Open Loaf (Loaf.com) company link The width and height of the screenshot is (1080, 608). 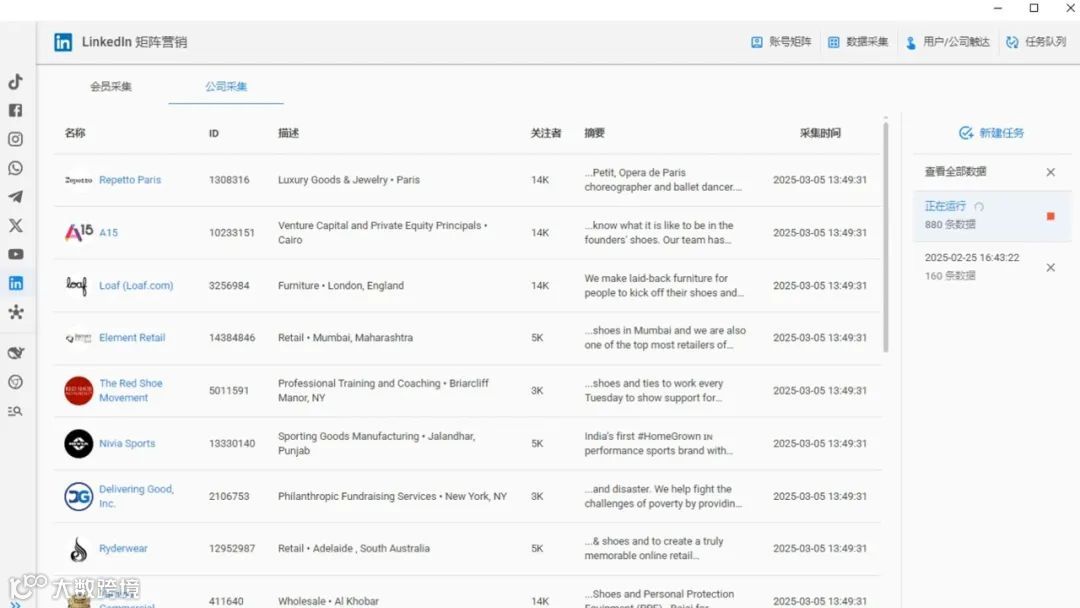[x=136, y=285]
